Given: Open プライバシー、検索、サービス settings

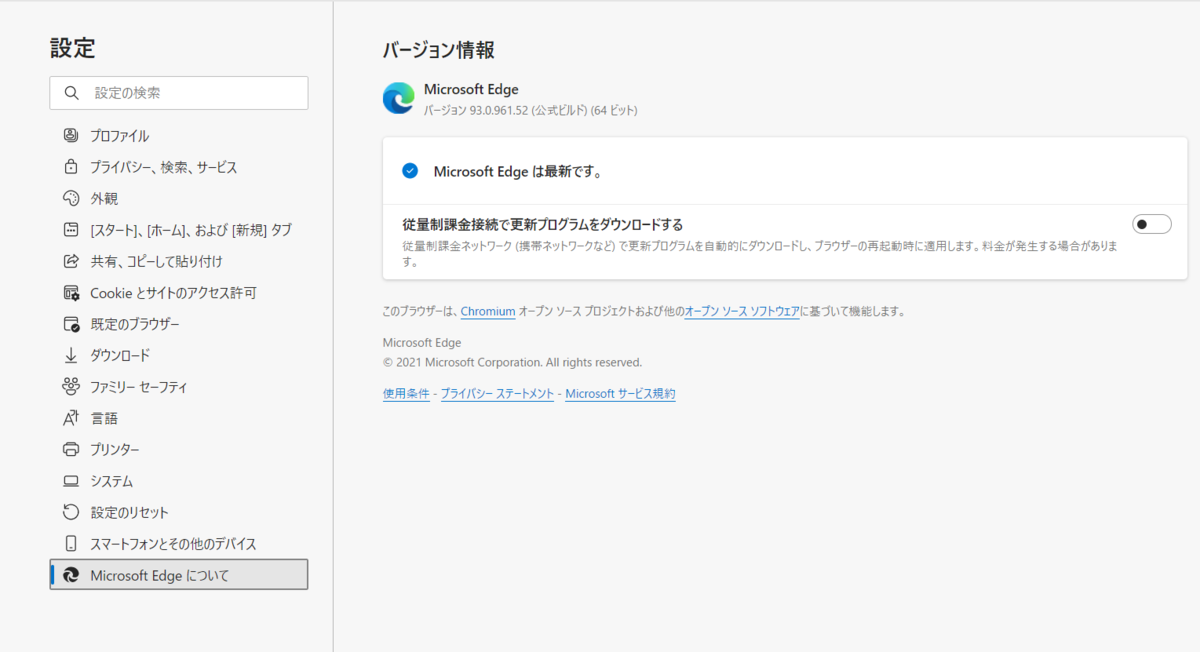Looking at the screenshot, I should click(x=179, y=167).
